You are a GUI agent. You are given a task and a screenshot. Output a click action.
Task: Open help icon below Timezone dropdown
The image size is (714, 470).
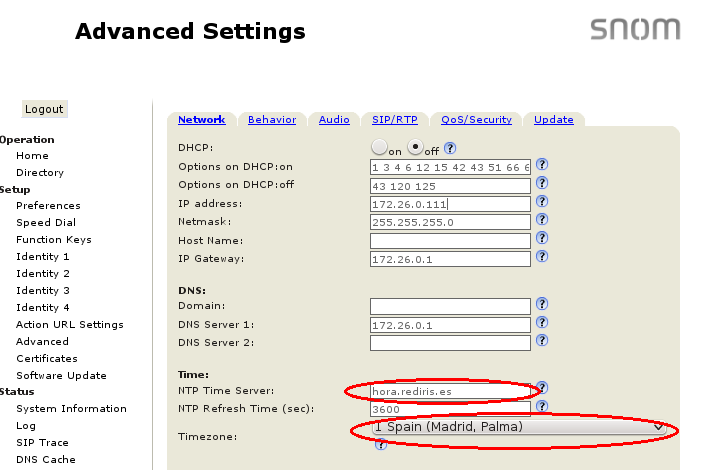(x=380, y=445)
